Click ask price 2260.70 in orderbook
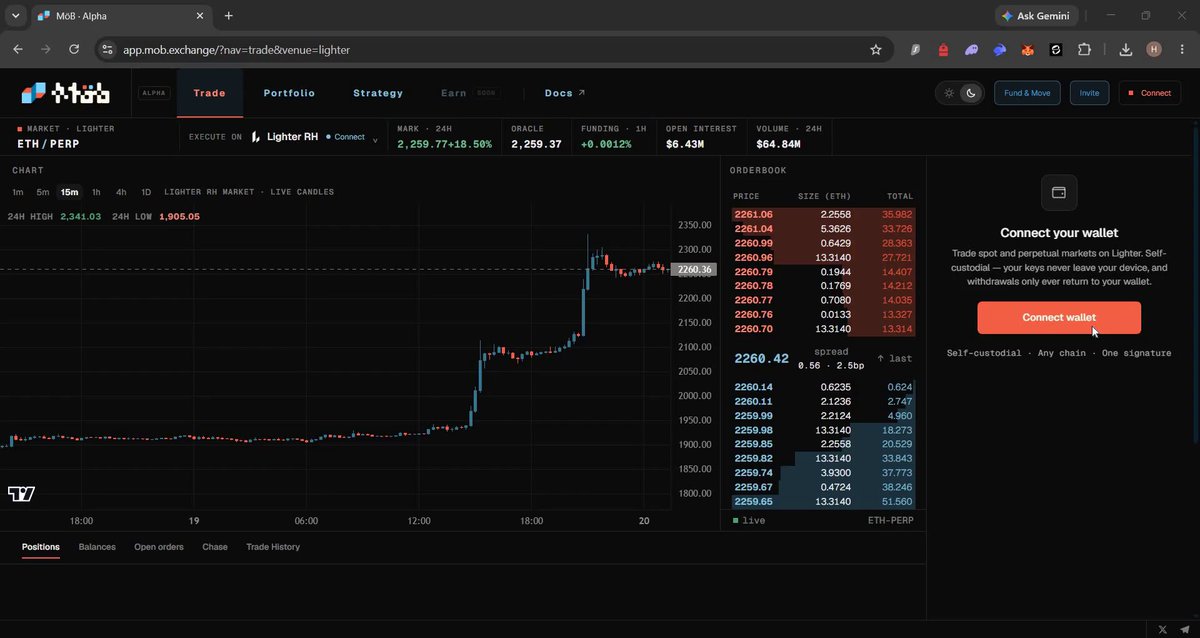The width and height of the screenshot is (1200, 638). tap(753, 329)
